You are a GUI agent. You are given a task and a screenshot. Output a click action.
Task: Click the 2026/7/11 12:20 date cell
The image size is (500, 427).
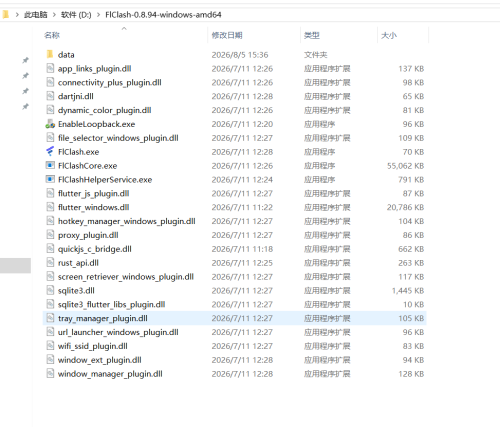[x=242, y=124]
